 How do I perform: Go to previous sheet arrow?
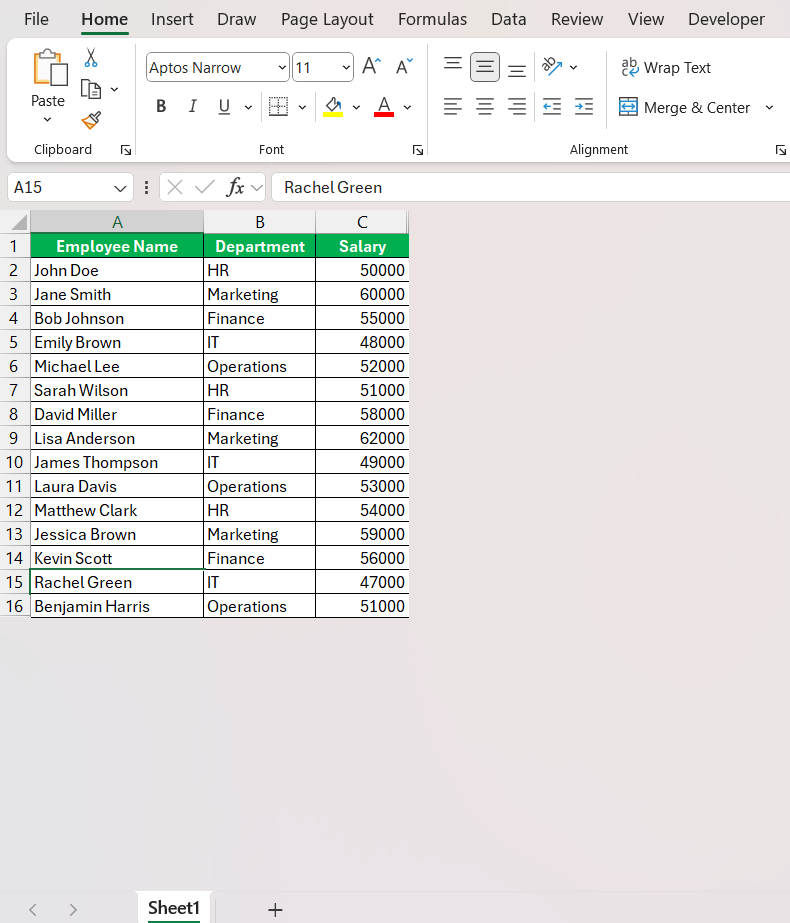click(x=33, y=909)
